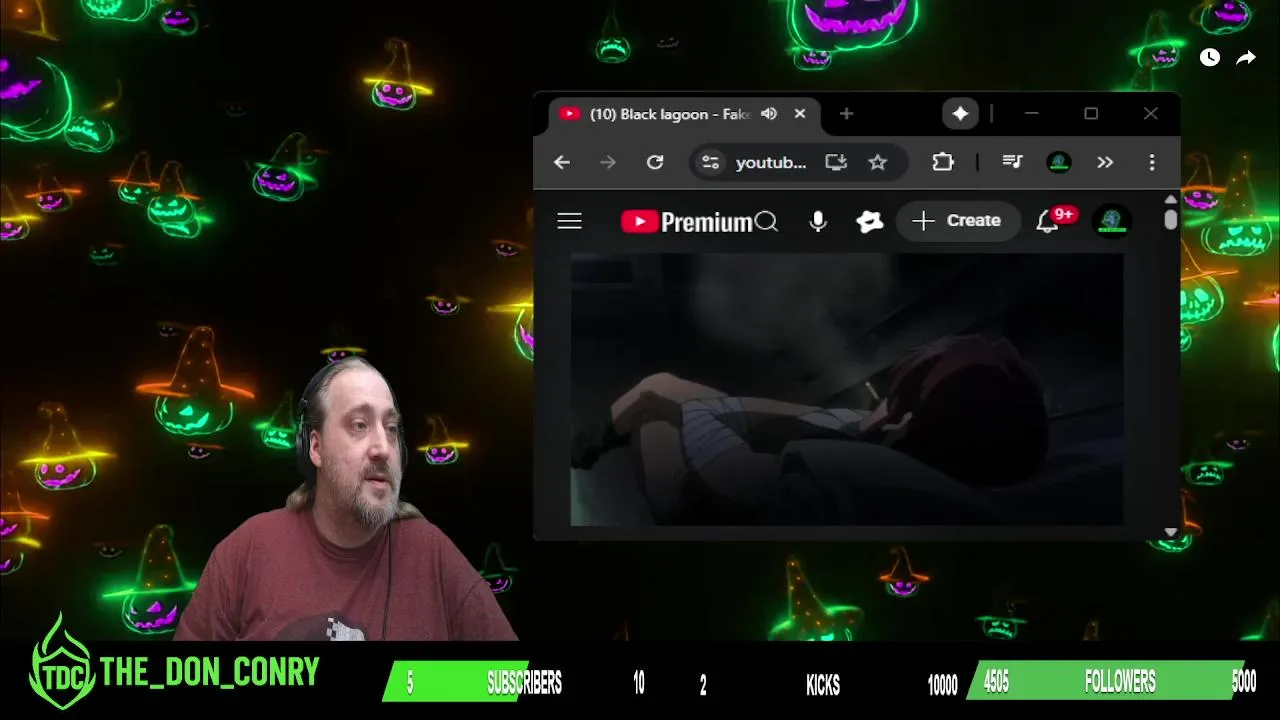Search with voice using microphone icon
This screenshot has height=720, width=1280.
pos(818,221)
